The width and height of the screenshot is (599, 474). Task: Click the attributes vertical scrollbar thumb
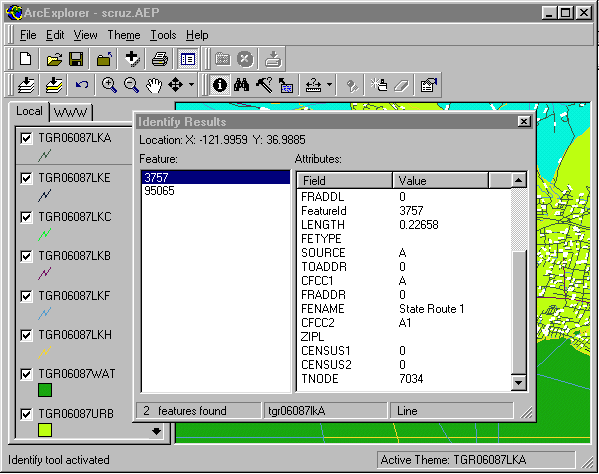point(518,312)
